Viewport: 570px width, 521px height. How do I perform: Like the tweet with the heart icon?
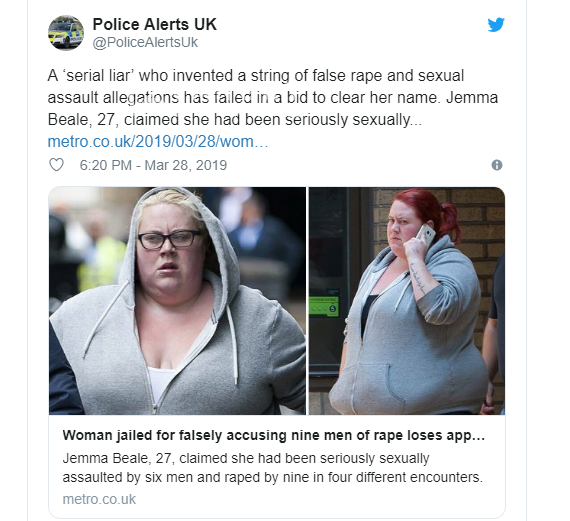[56, 165]
